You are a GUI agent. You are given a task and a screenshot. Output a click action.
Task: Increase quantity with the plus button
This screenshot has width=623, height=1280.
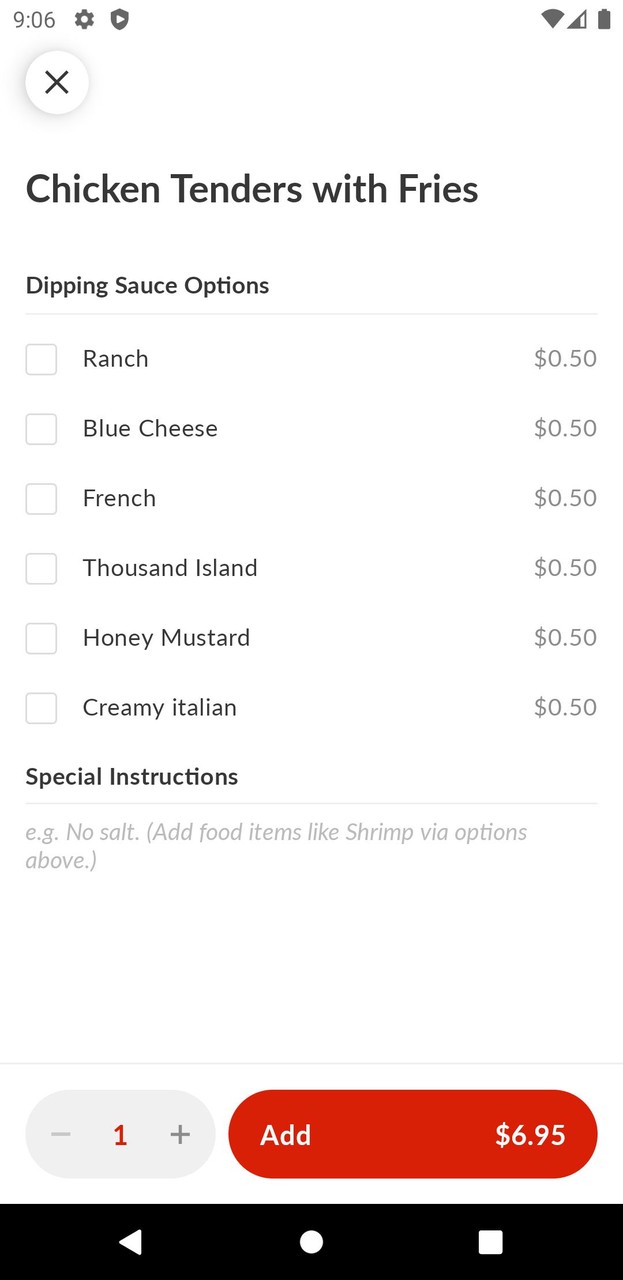(x=180, y=1134)
